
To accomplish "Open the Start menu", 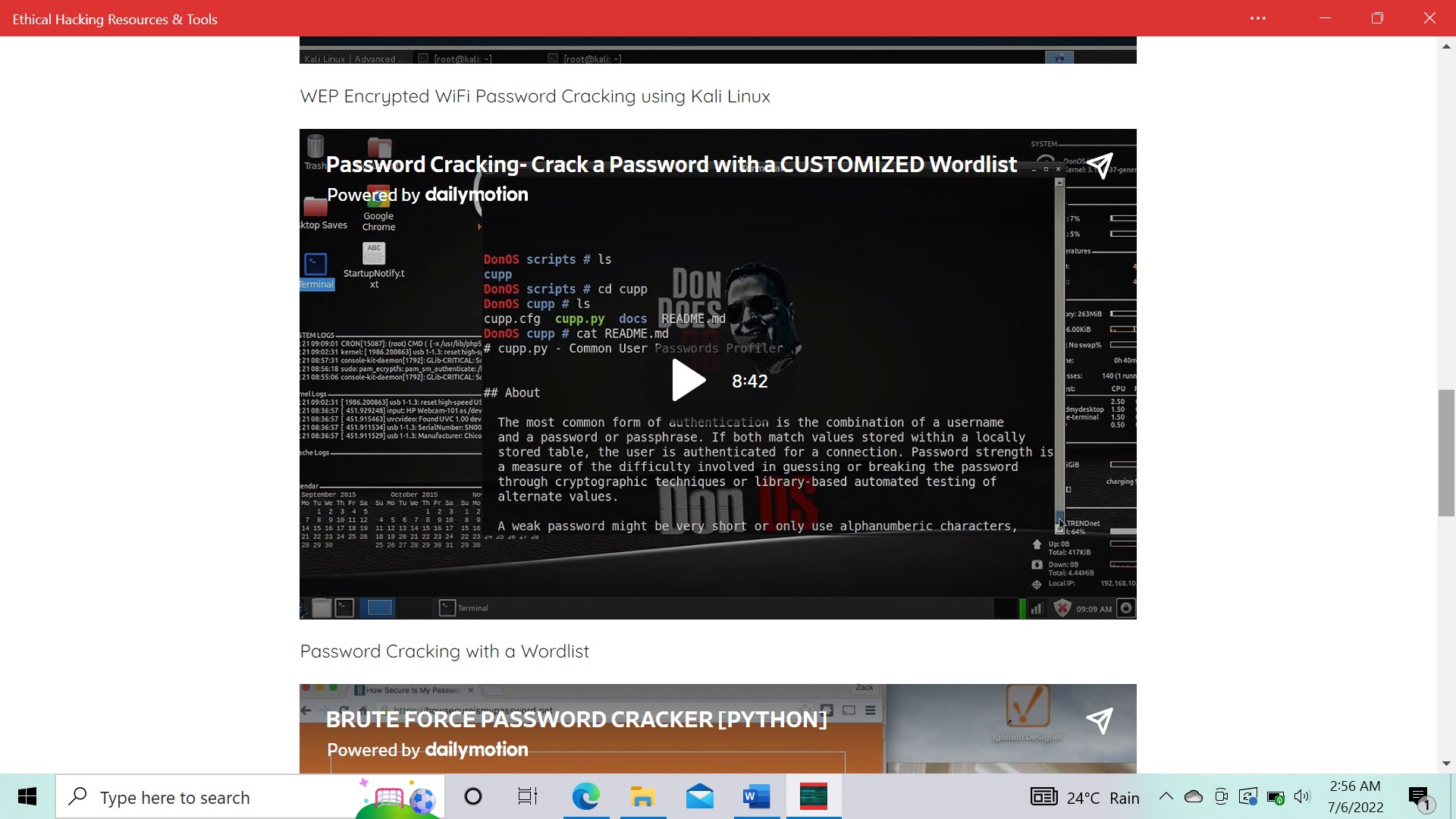I will 27,797.
